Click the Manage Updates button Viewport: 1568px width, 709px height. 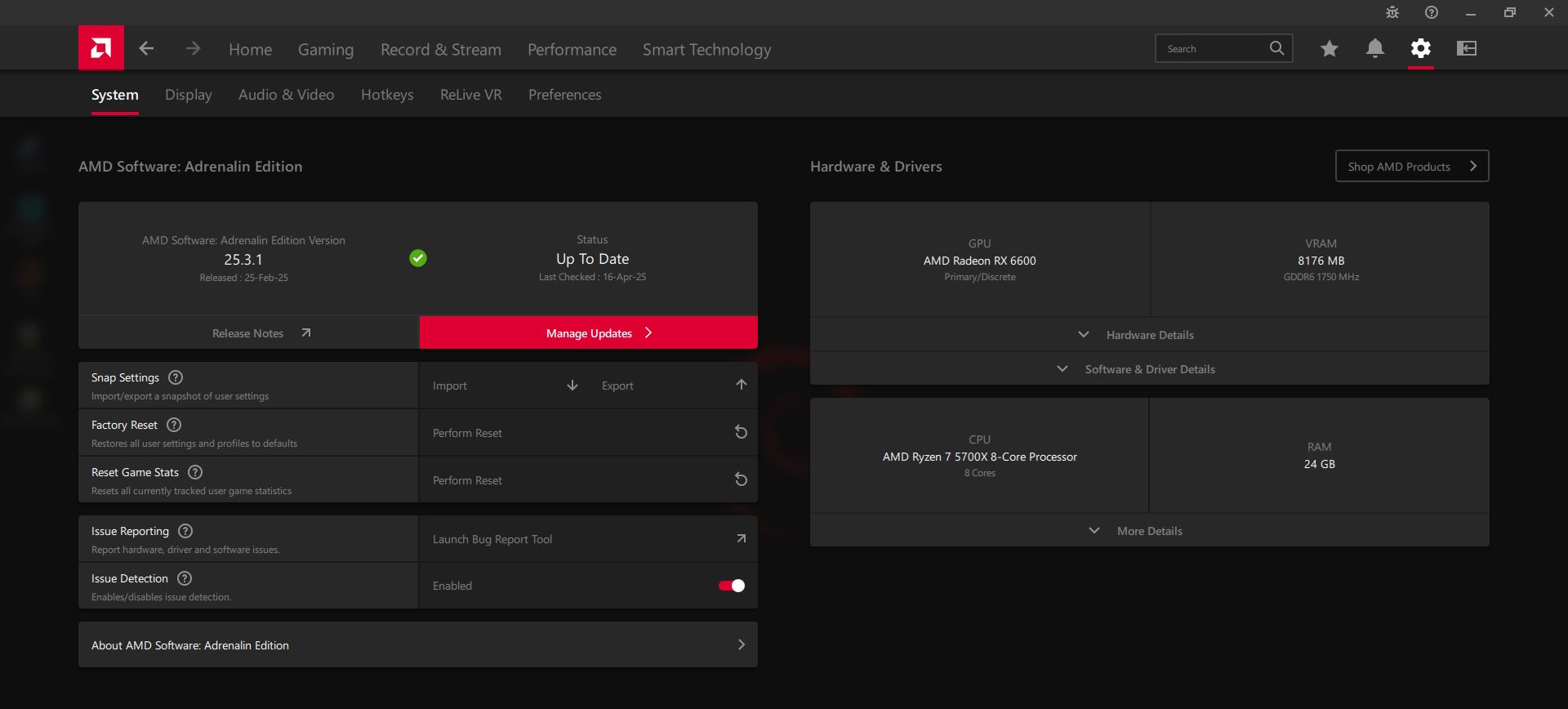pos(588,333)
